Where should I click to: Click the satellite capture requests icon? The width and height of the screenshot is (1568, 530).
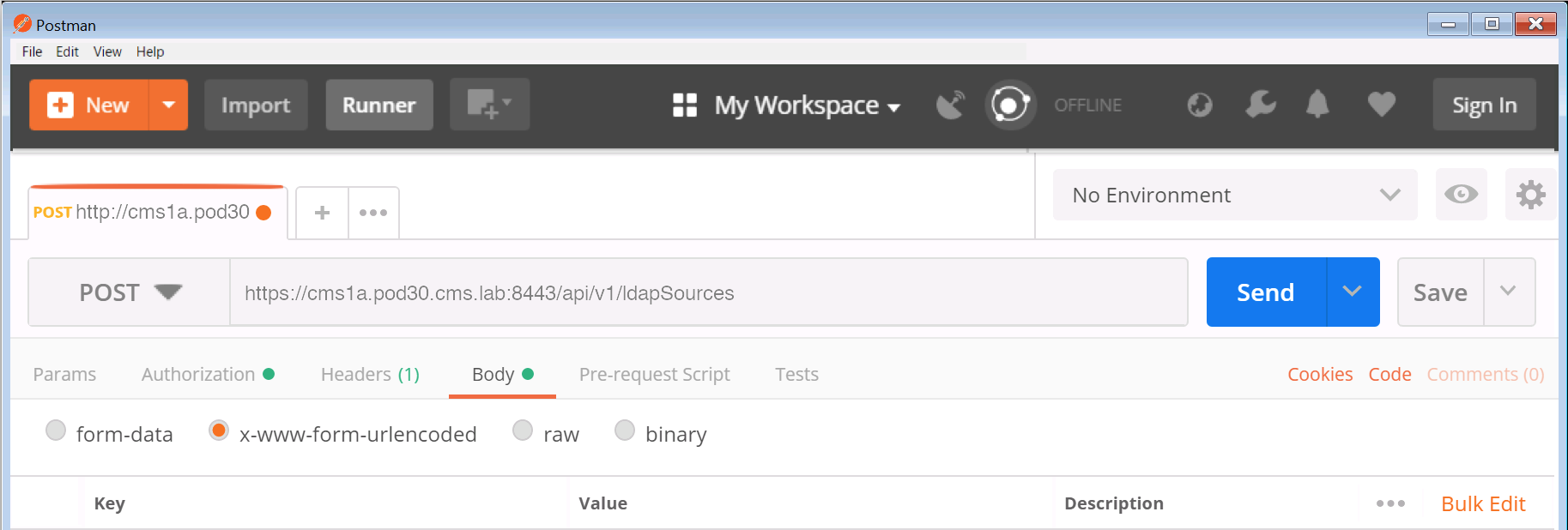click(950, 105)
